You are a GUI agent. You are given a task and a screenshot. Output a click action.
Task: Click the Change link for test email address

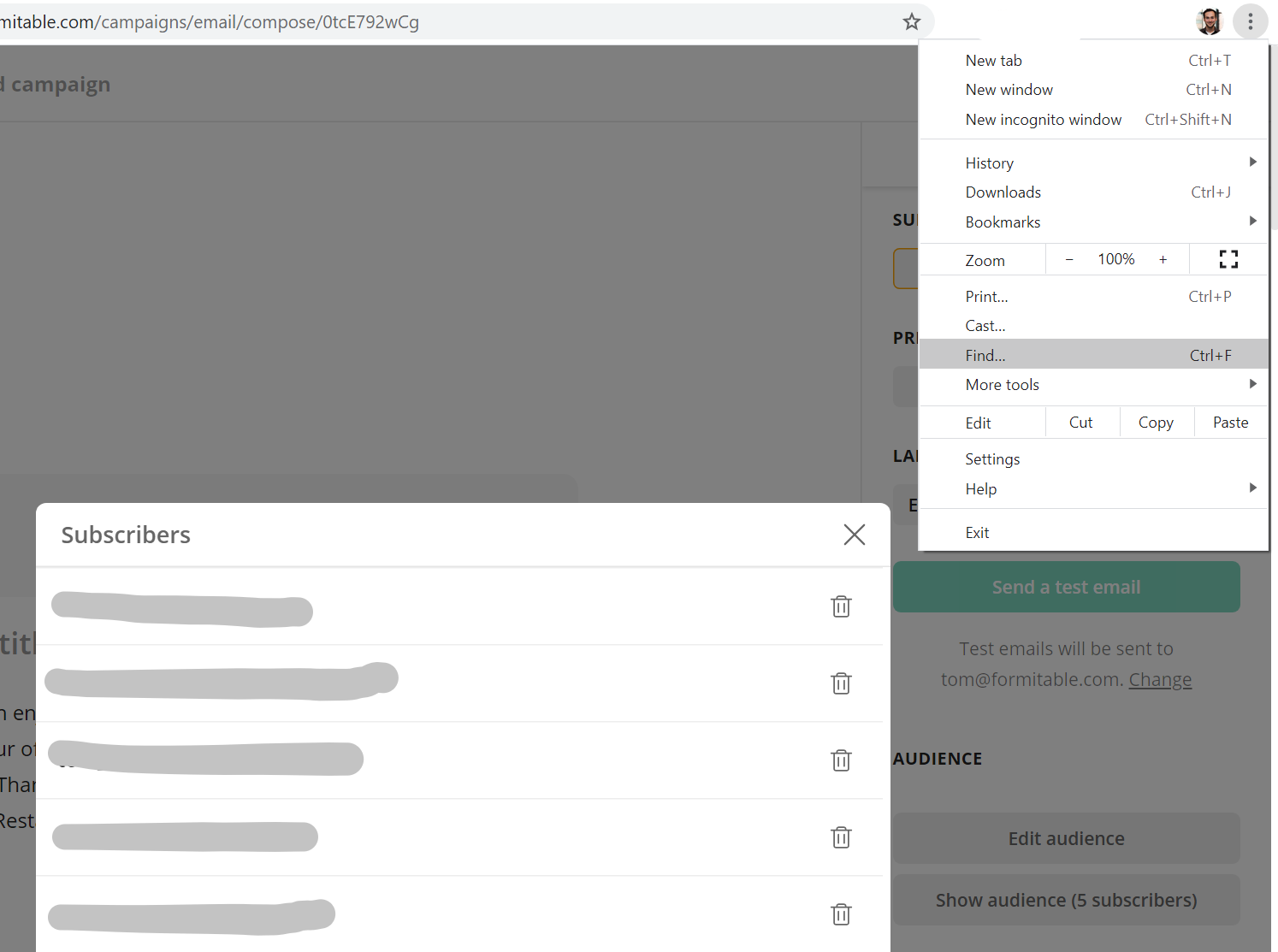pyautogui.click(x=1160, y=679)
